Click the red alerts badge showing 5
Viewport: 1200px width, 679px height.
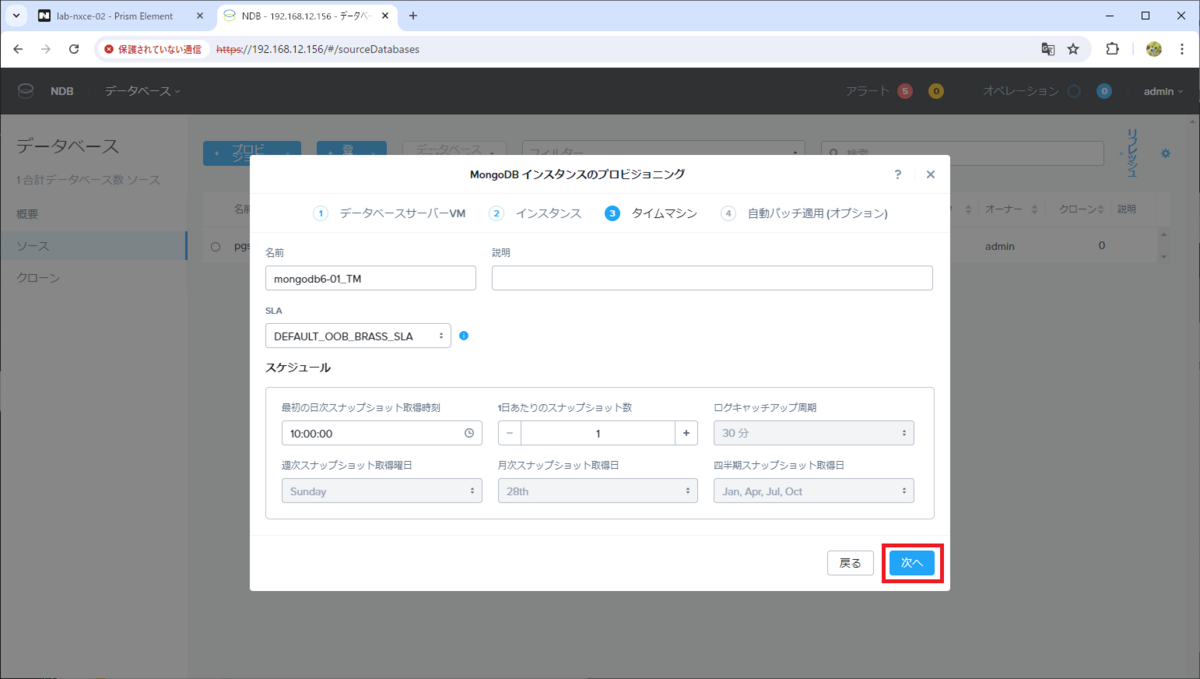905,91
